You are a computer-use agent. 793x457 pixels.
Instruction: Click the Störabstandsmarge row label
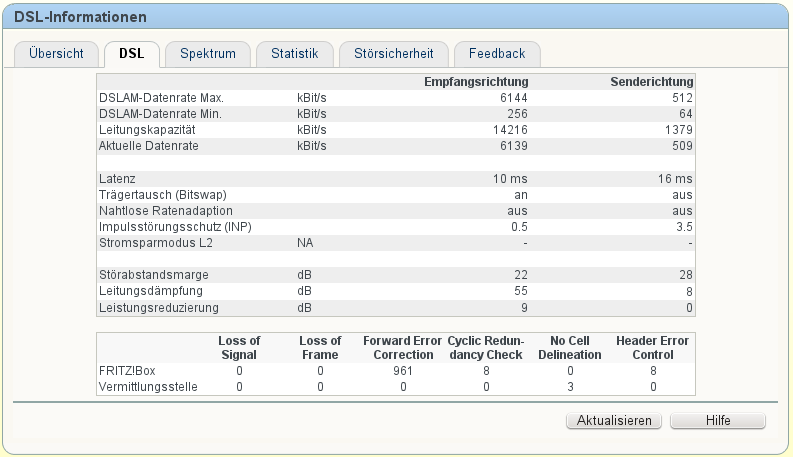(154, 275)
